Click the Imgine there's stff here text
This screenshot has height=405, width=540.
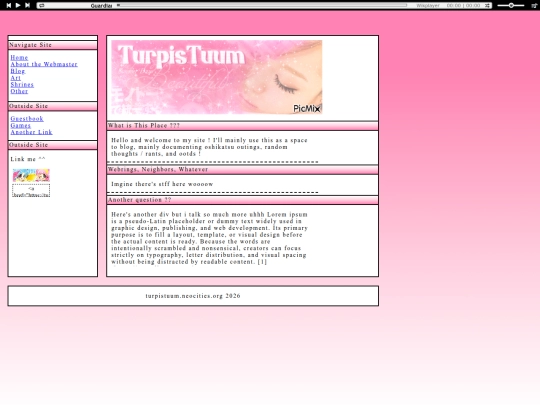[x=162, y=184]
